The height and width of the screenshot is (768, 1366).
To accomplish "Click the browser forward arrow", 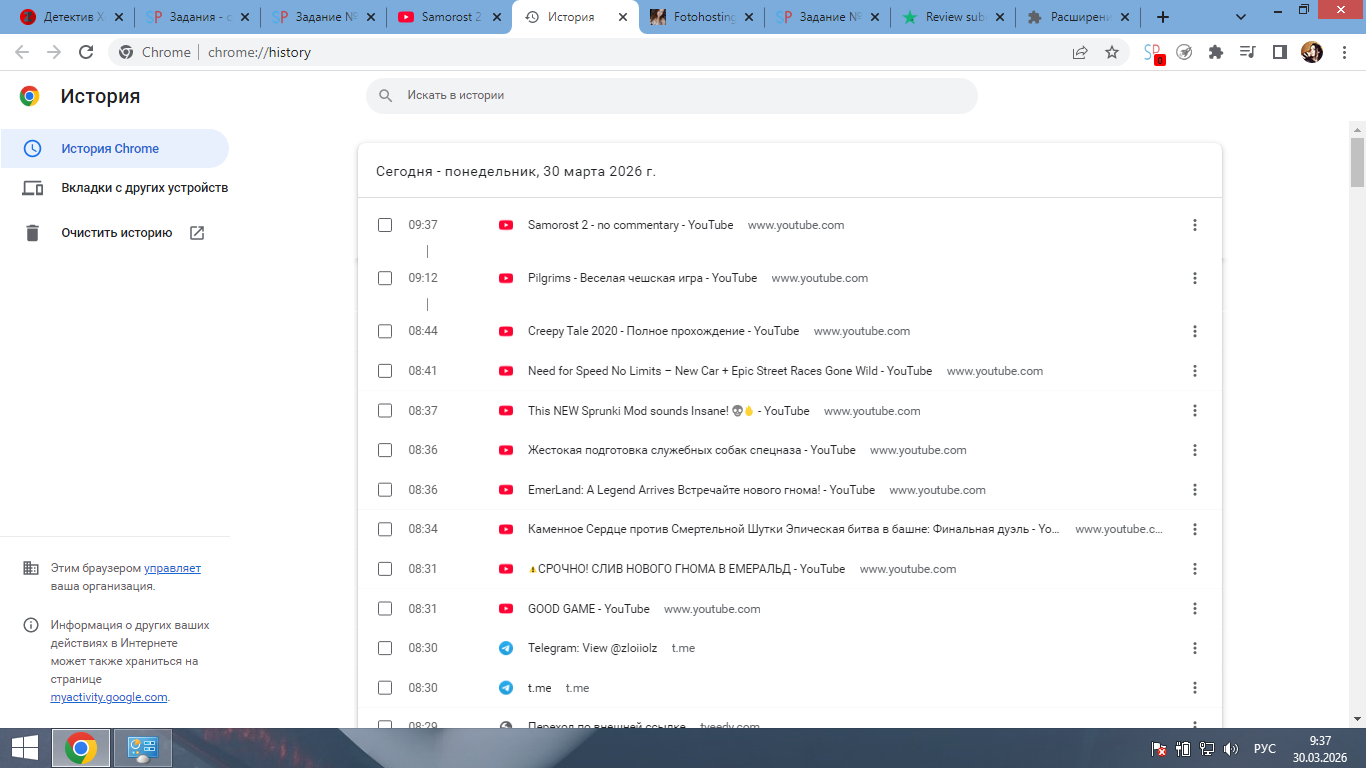I will (54, 52).
